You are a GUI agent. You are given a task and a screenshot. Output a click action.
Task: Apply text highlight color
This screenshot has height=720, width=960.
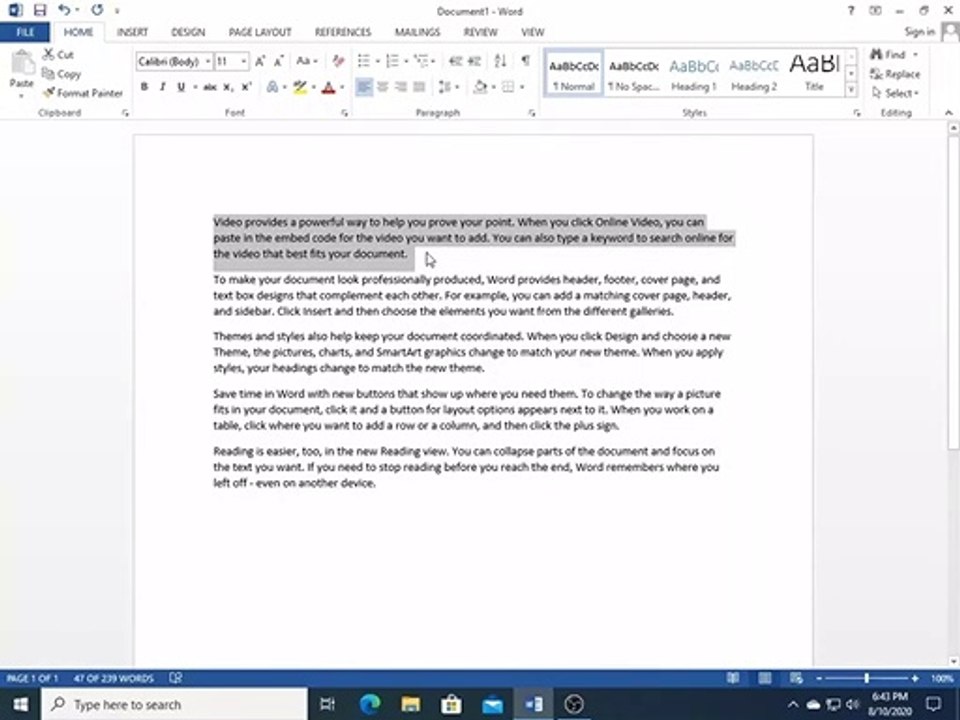pos(299,88)
